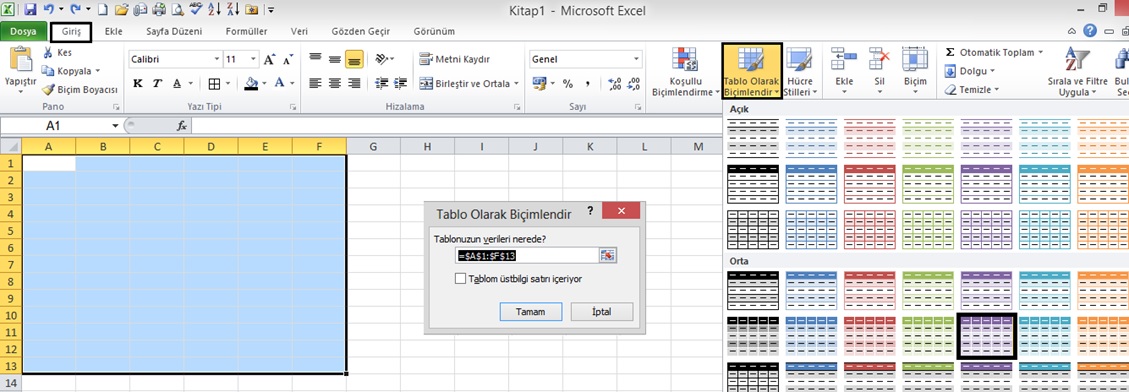Activate the Biçim Boyacısı format painter
The width and height of the screenshot is (1129, 392).
[79, 90]
